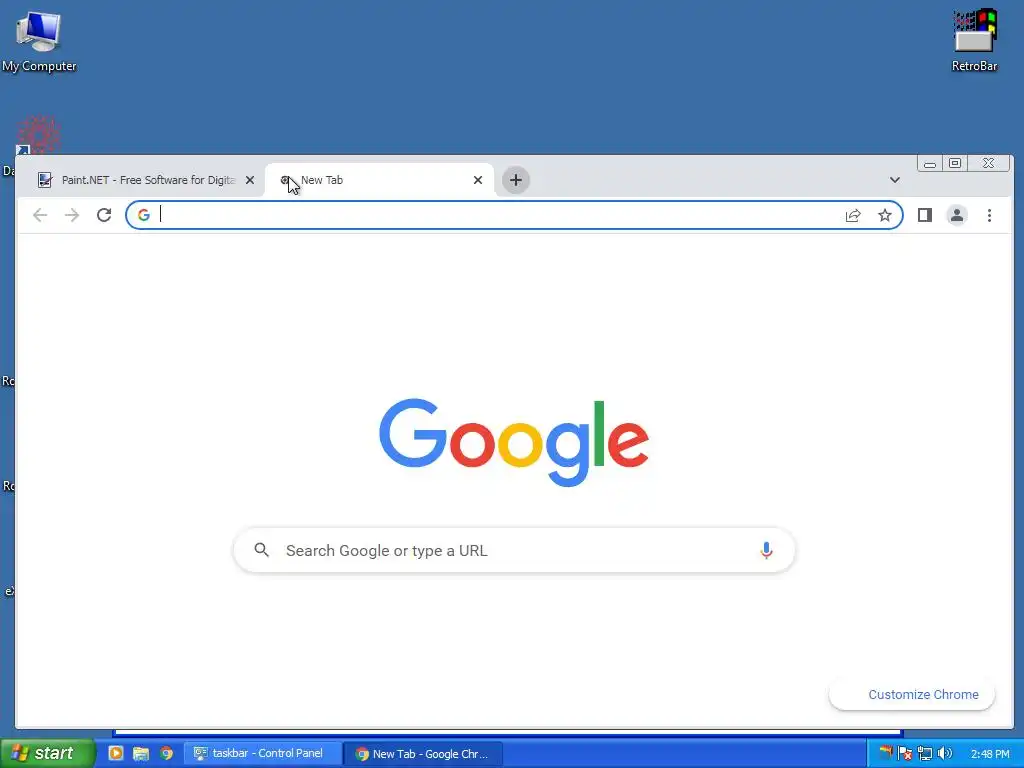The height and width of the screenshot is (768, 1024).
Task: Reload the current page
Action: click(x=104, y=216)
